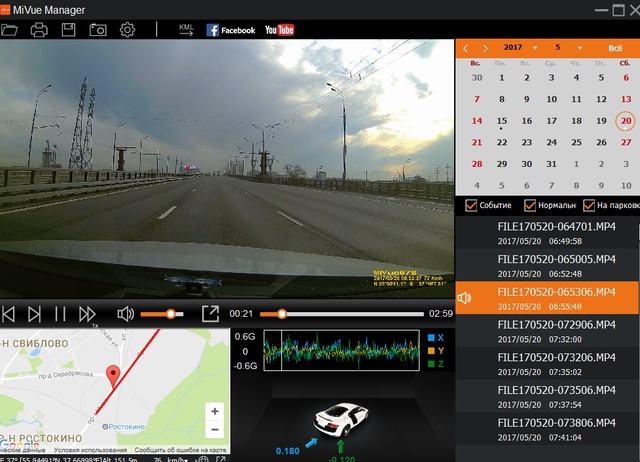Click the X axis legend swatch
Viewport: 640px width, 462px height.
pyautogui.click(x=431, y=338)
